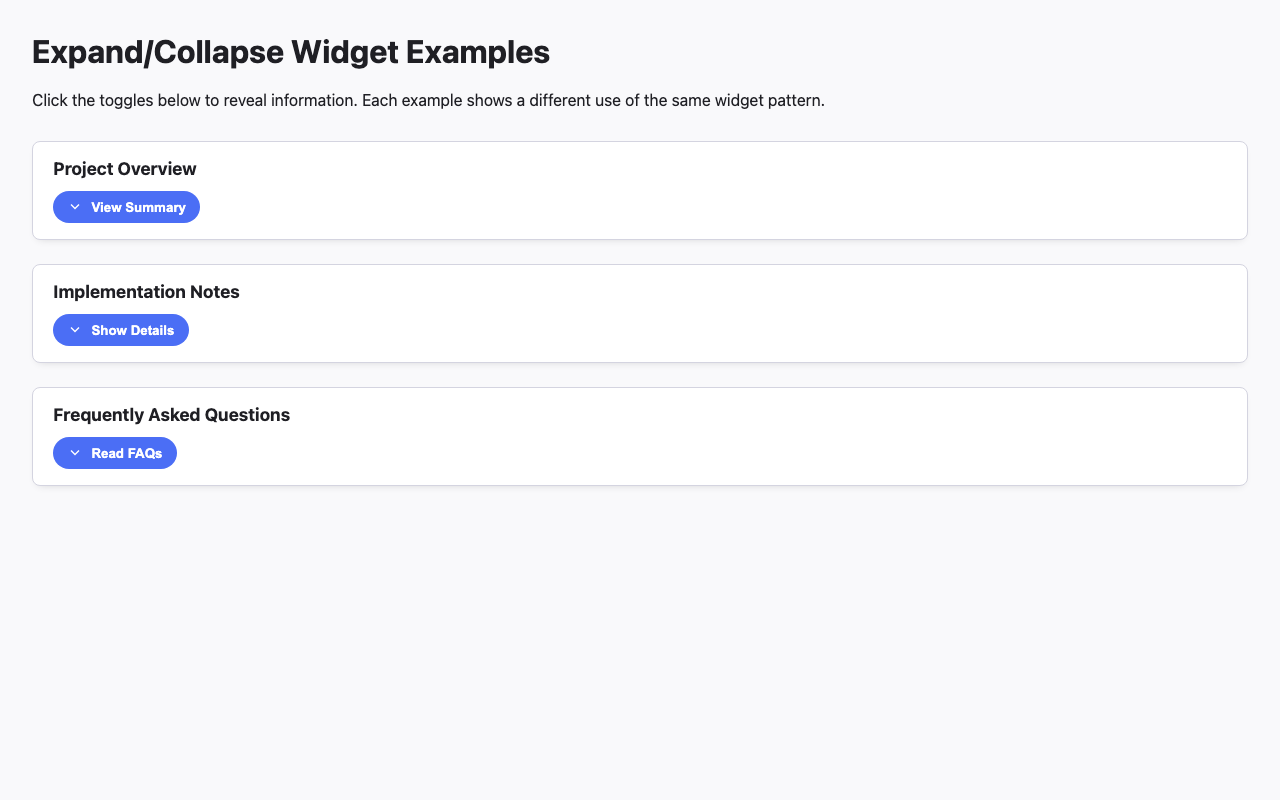Select the Project Overview heading
Screen dimensions: 1280x800
coord(124,169)
